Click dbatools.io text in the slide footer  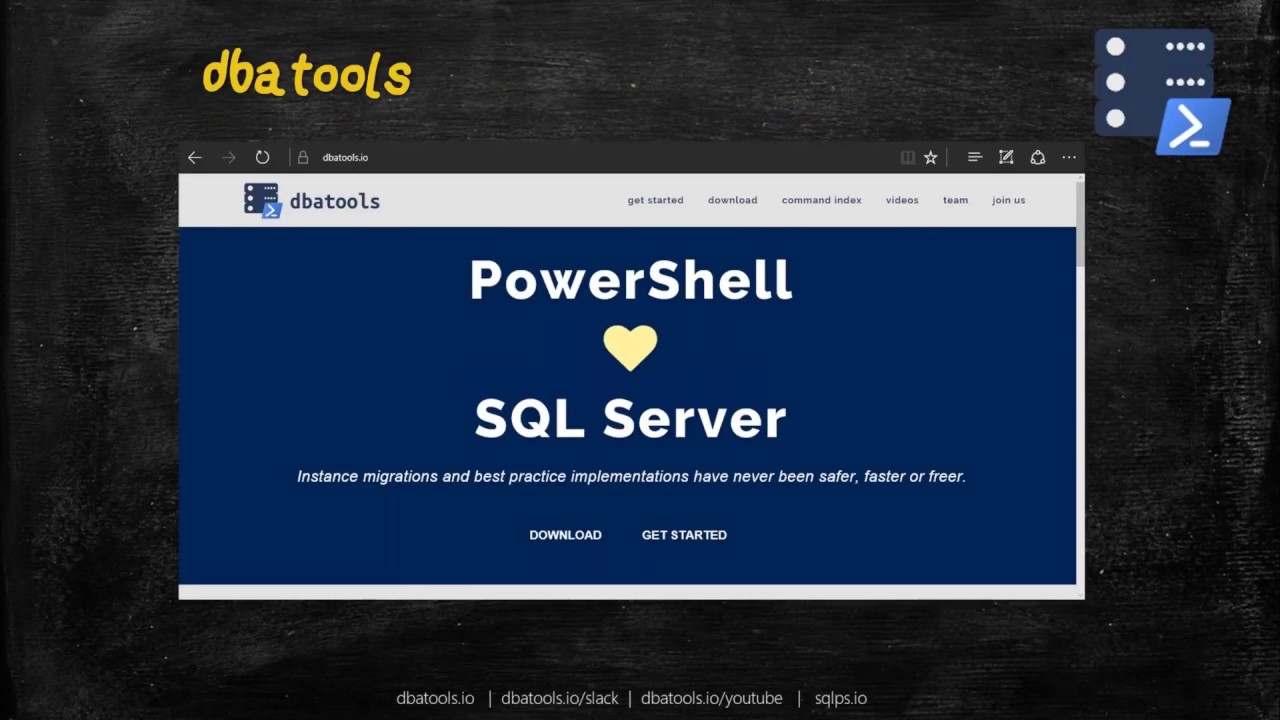pyautogui.click(x=435, y=698)
